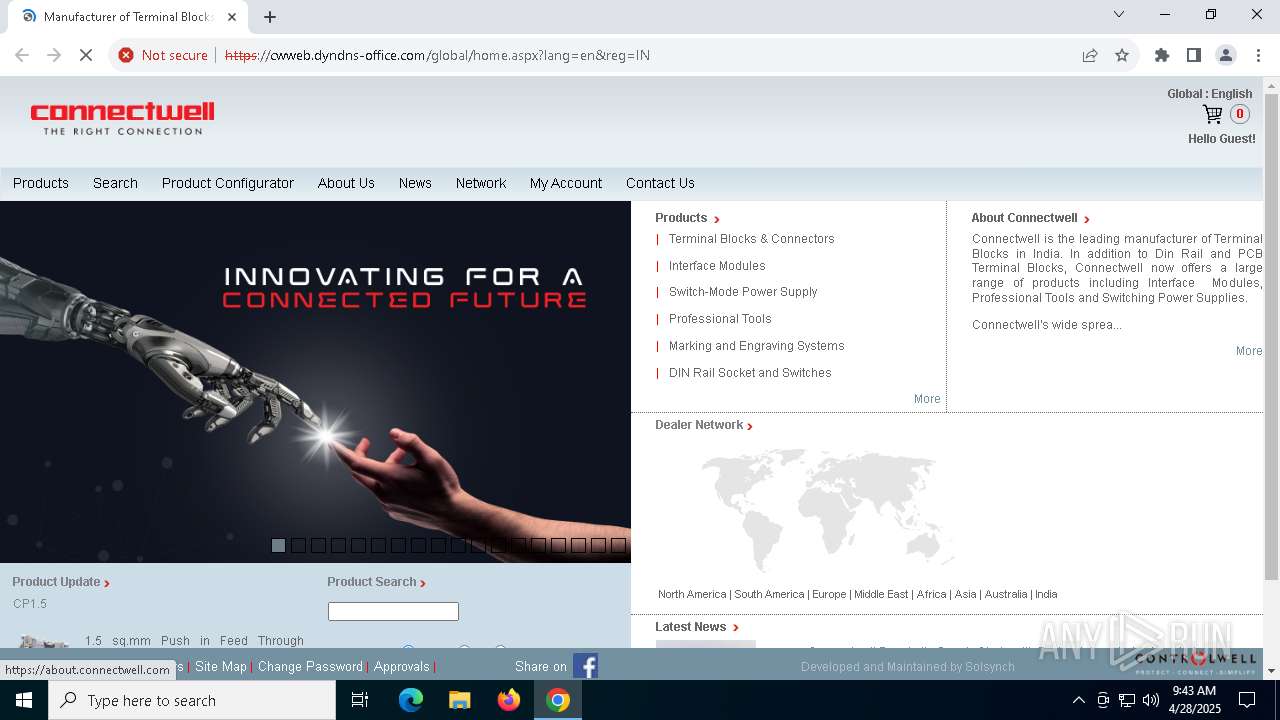The height and width of the screenshot is (720, 1280).
Task: Open the Contact Us menu
Action: [660, 183]
